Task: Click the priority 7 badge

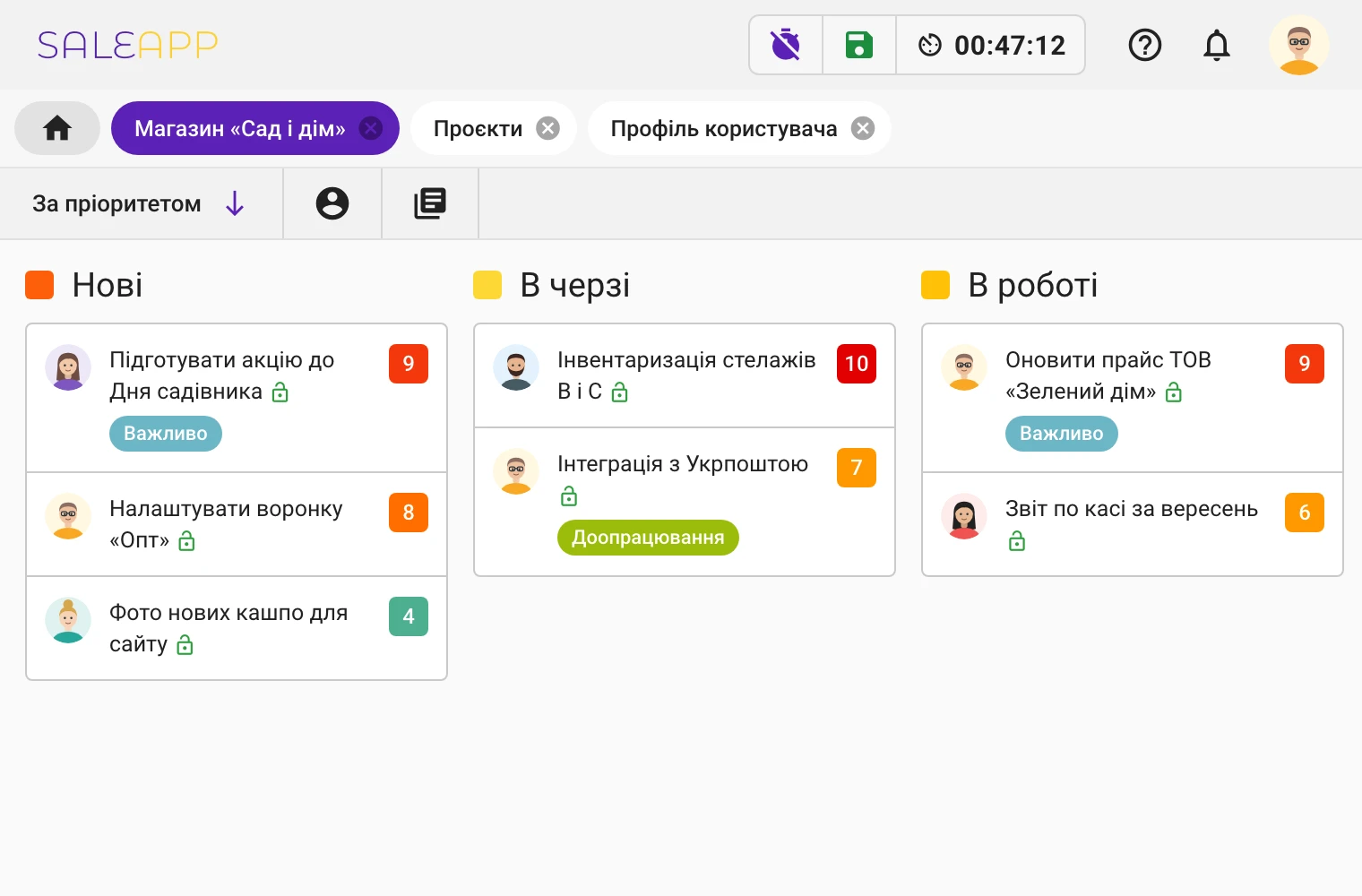Action: pos(857,468)
